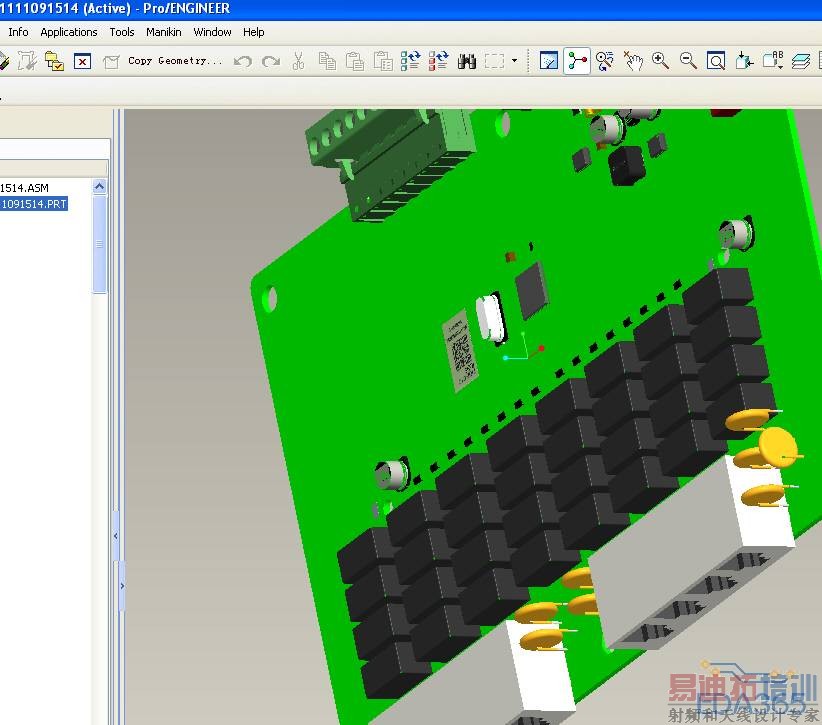This screenshot has width=822, height=725.
Task: Click the model tree scroll up arrow
Action: coord(100,186)
